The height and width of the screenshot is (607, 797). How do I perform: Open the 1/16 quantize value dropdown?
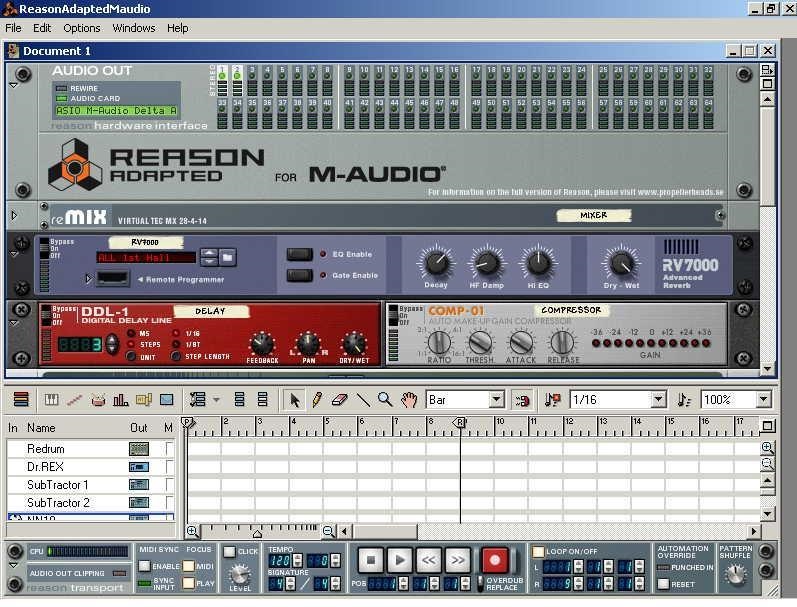[x=658, y=400]
